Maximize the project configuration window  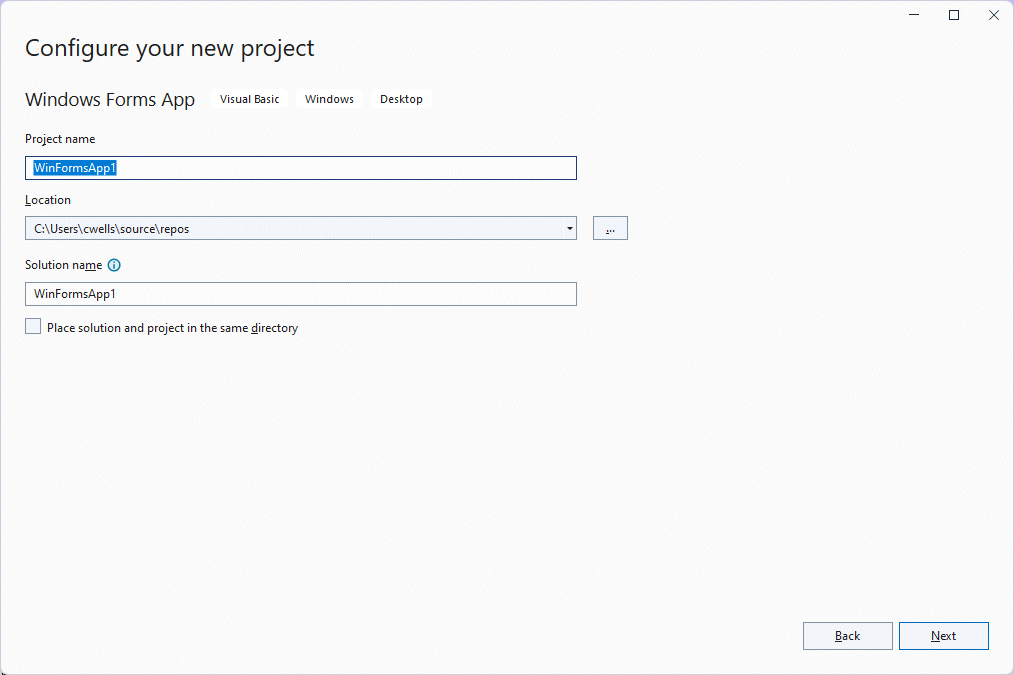[954, 15]
